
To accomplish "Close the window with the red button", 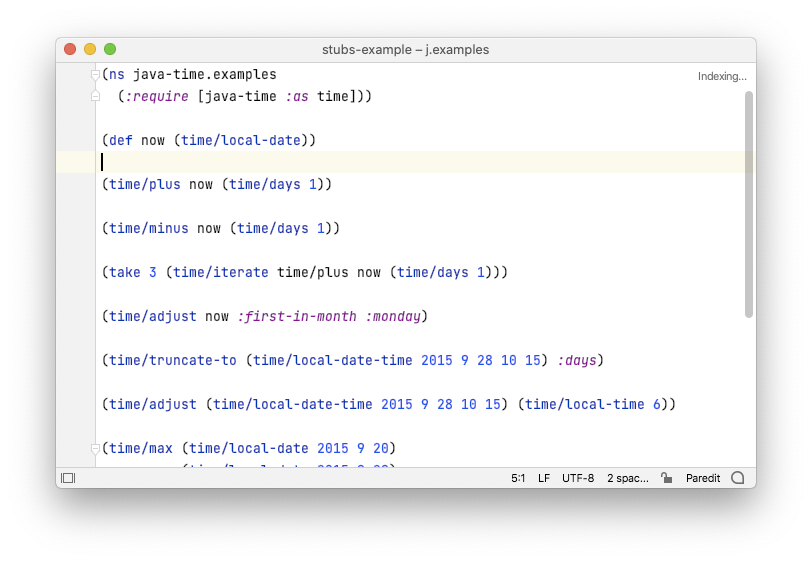I will (70, 50).
